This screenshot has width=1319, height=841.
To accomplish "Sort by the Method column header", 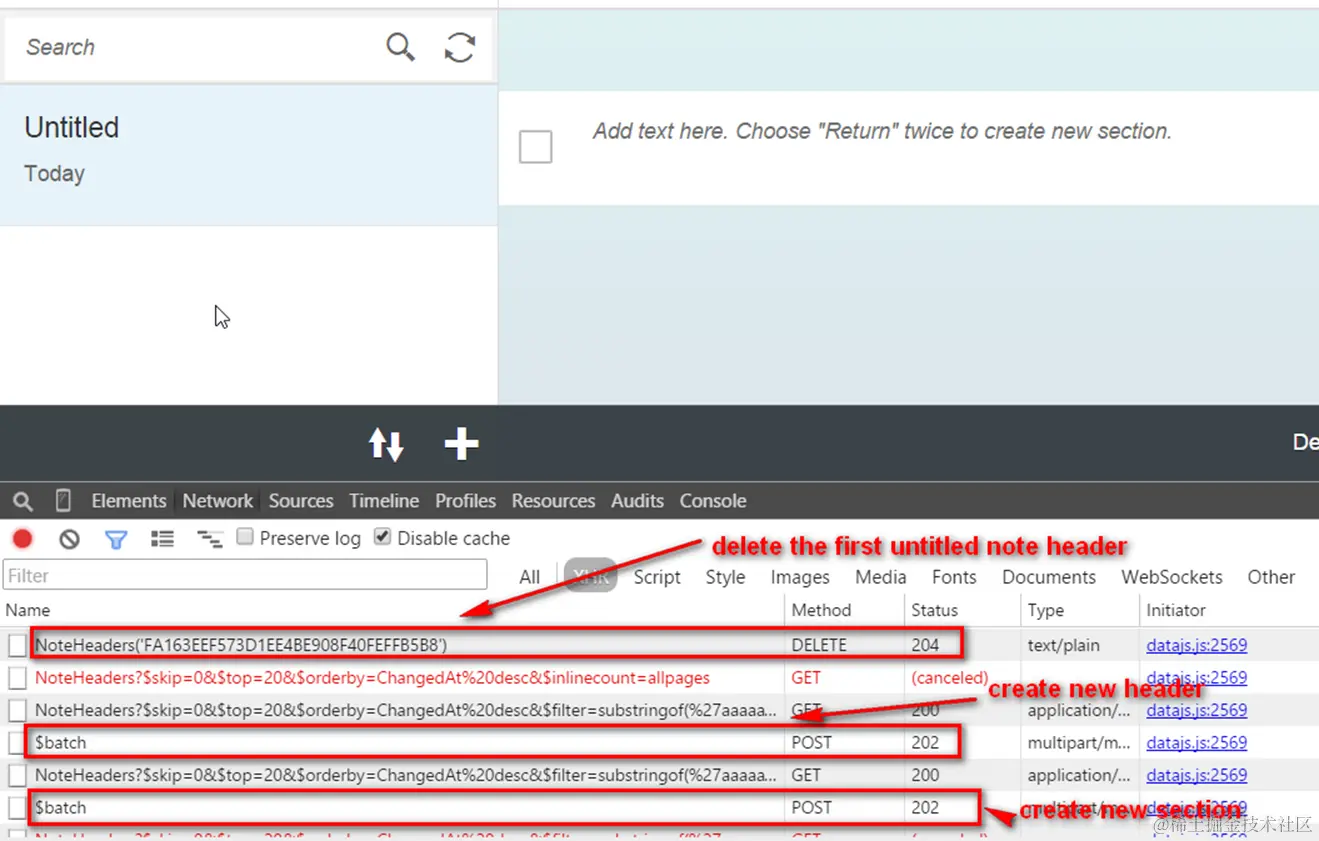I will 844,610.
